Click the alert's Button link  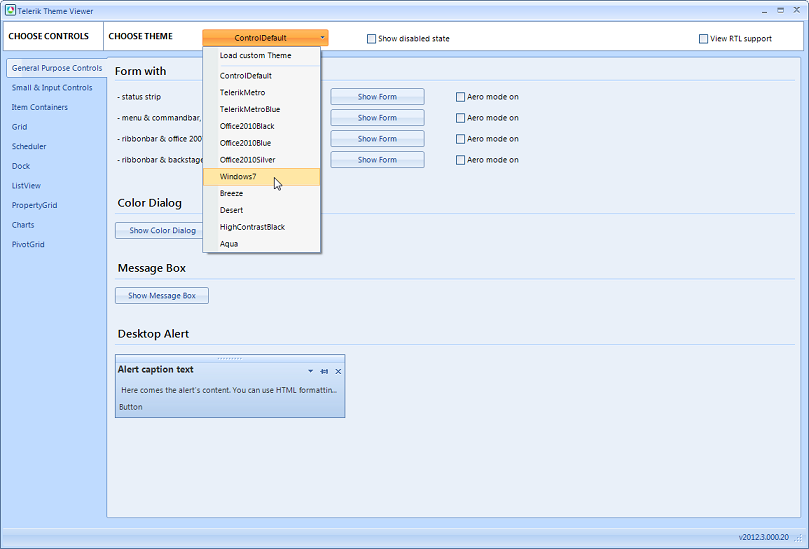pos(131,407)
